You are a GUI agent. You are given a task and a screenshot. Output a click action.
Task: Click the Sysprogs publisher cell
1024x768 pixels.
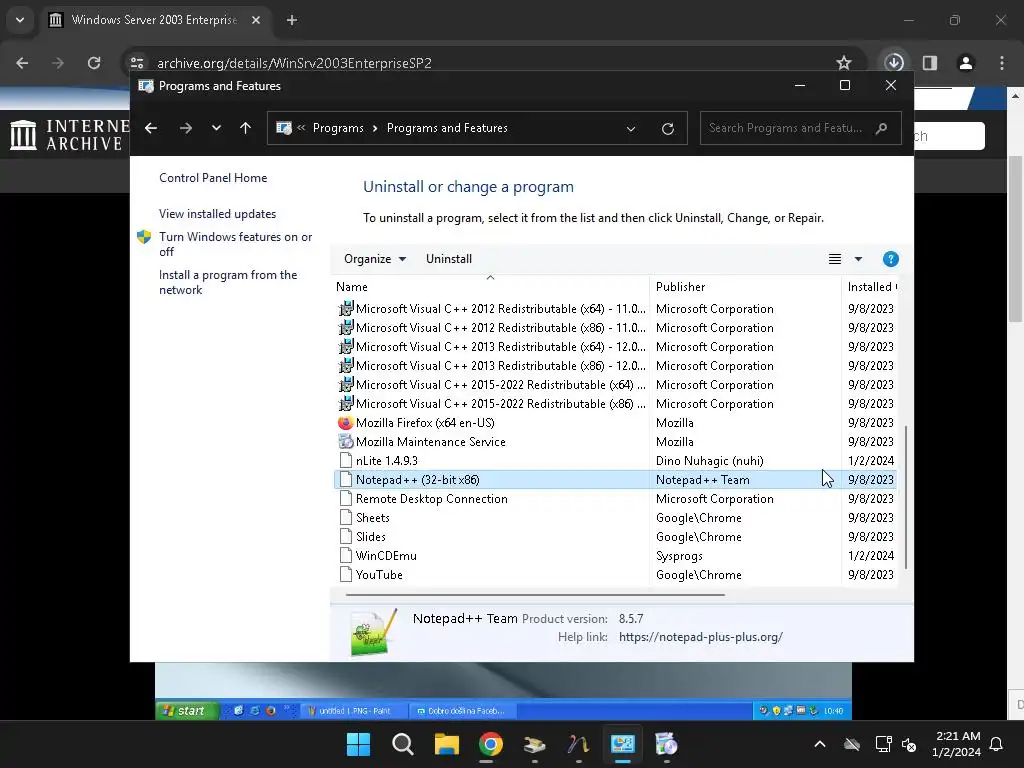679,556
